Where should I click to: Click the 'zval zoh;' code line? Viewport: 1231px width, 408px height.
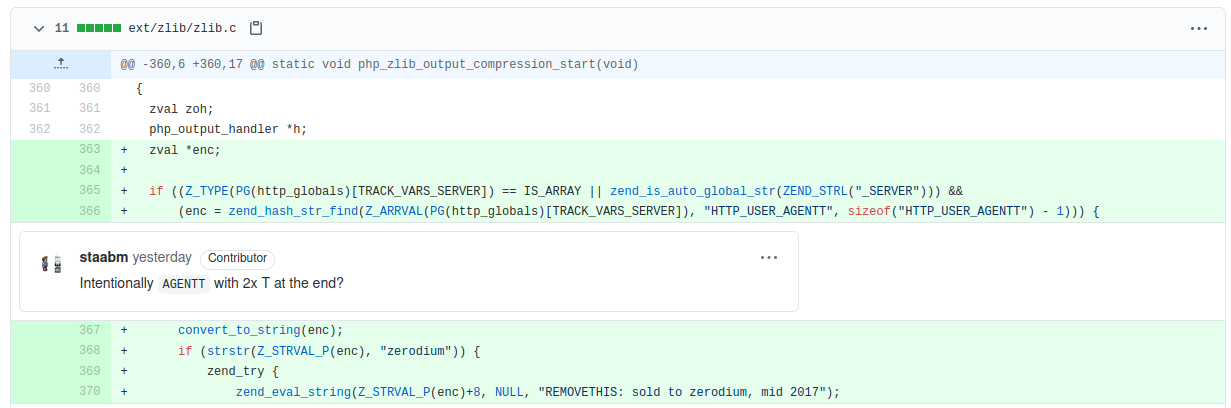point(181,108)
